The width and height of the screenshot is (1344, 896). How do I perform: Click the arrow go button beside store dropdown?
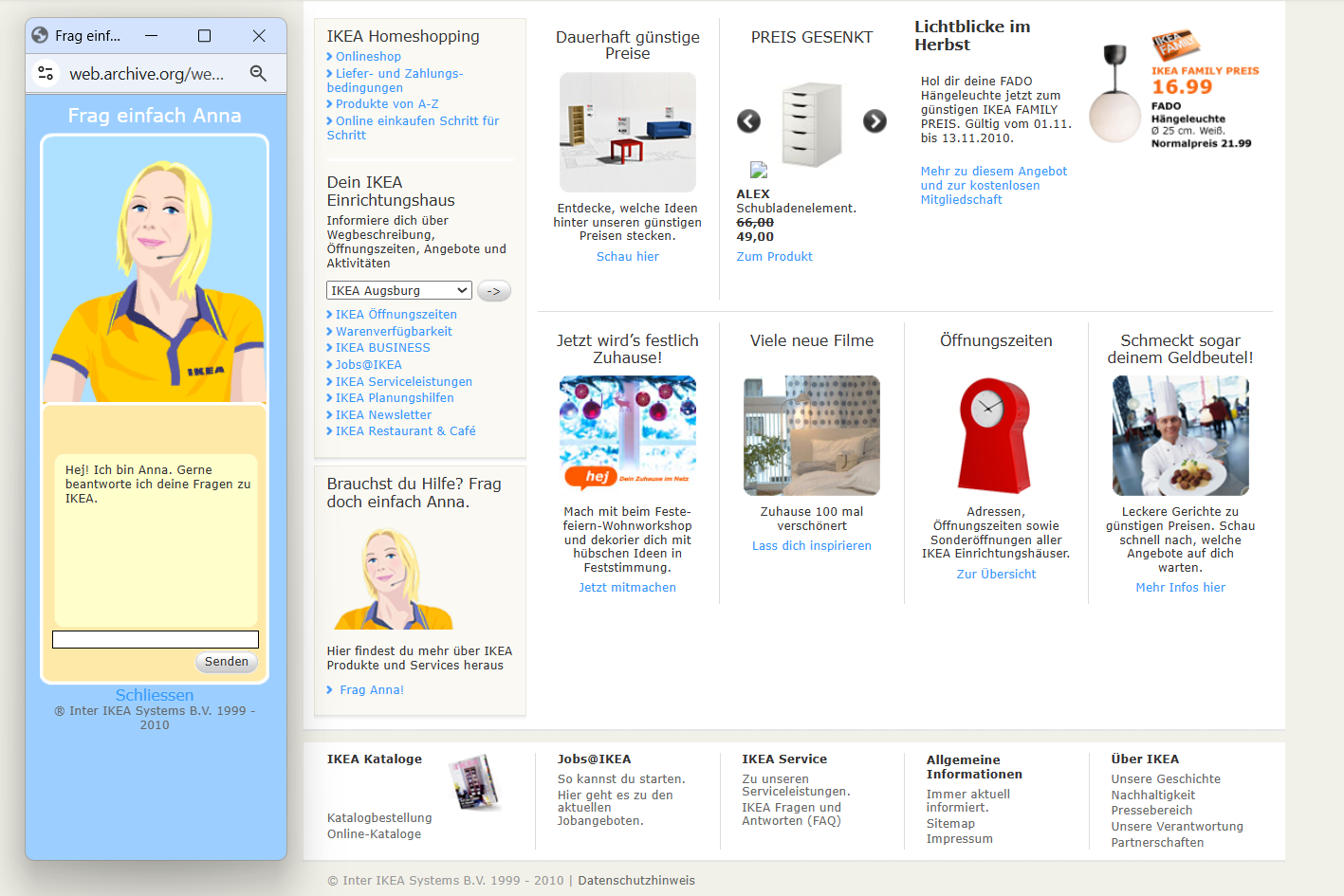point(494,291)
